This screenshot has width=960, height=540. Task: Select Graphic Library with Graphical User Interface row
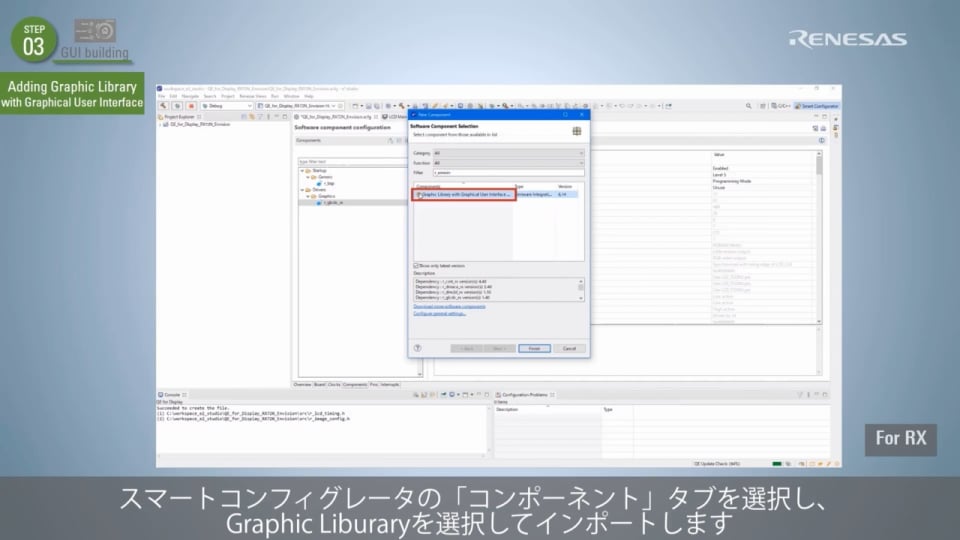click(465, 195)
